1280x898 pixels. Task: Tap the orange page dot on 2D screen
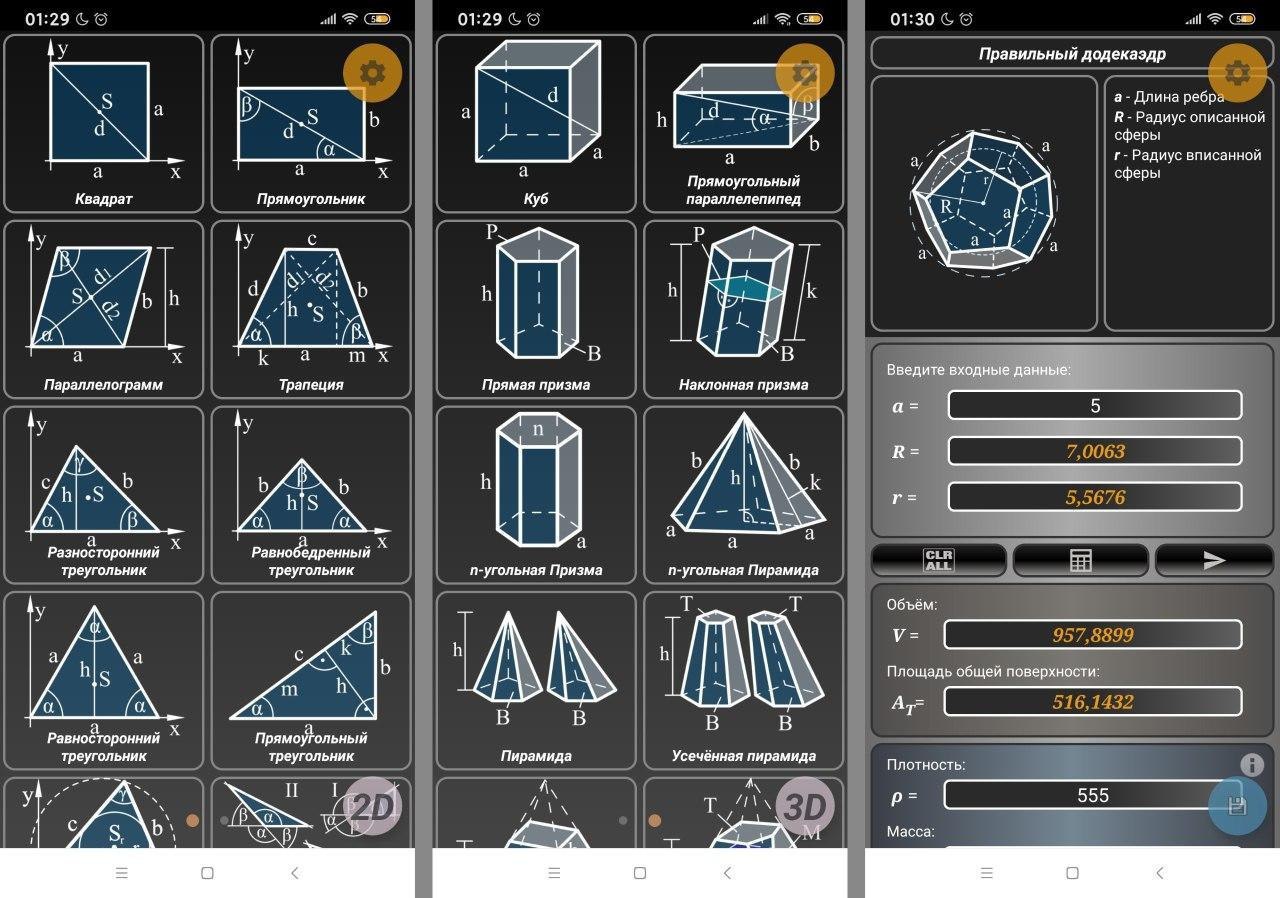(192, 821)
